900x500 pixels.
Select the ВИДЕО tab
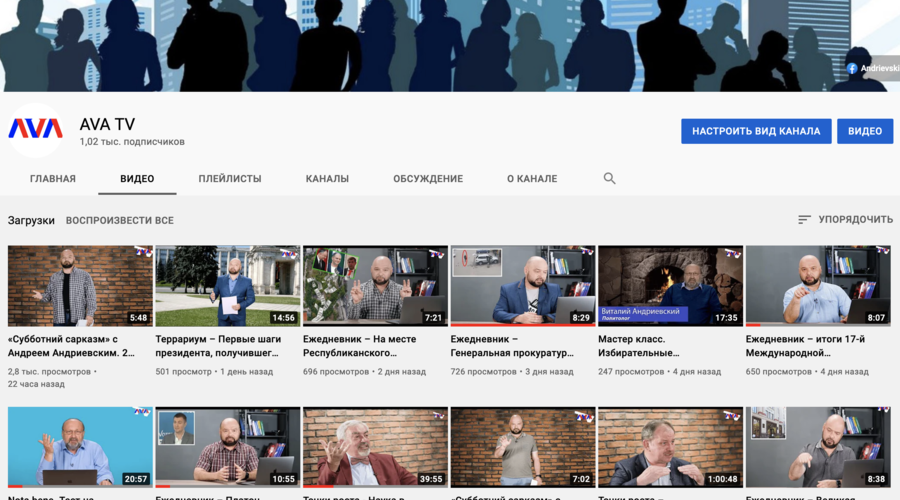pos(137,179)
